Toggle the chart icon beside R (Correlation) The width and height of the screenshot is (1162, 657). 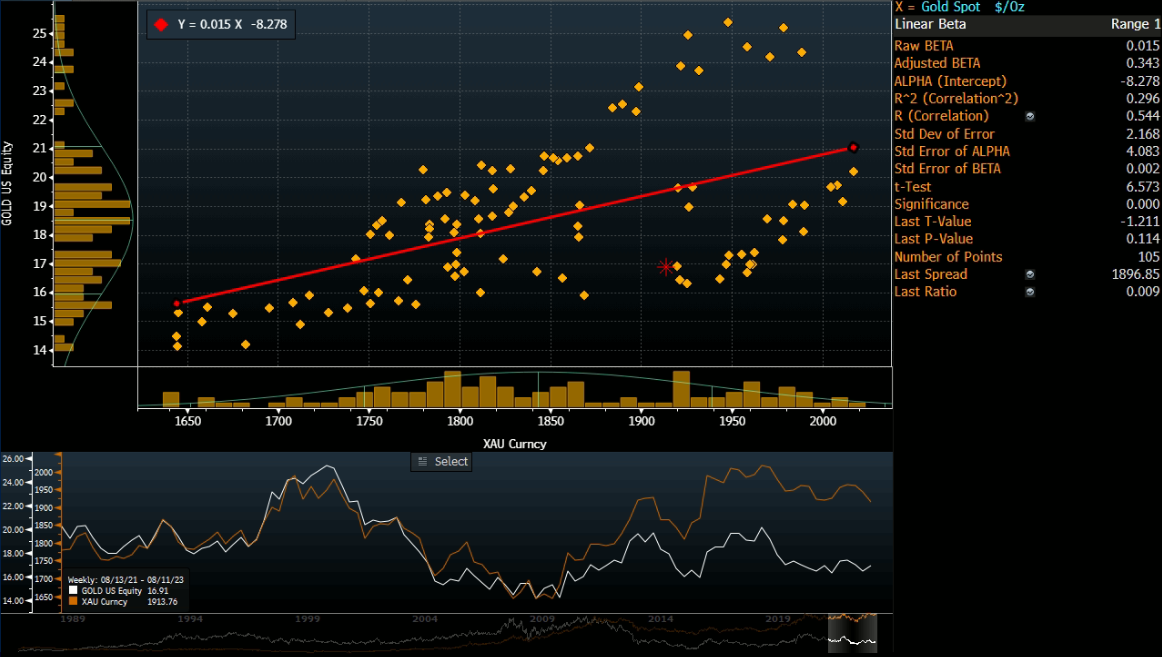point(1030,116)
